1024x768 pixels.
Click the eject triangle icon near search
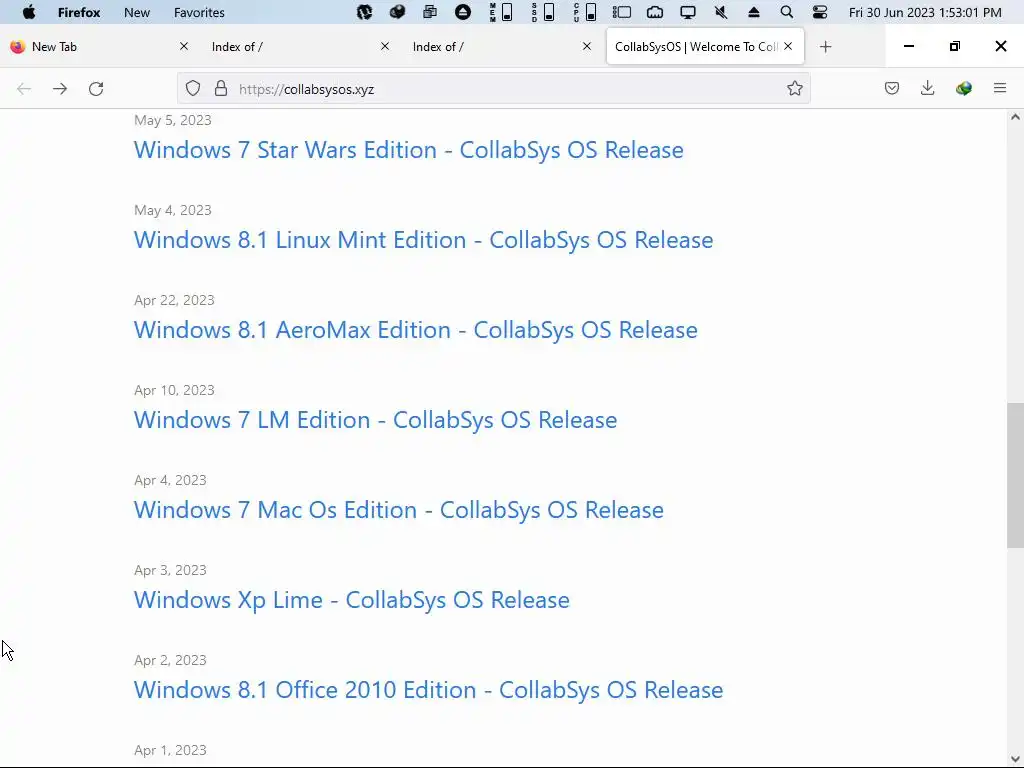coord(754,12)
